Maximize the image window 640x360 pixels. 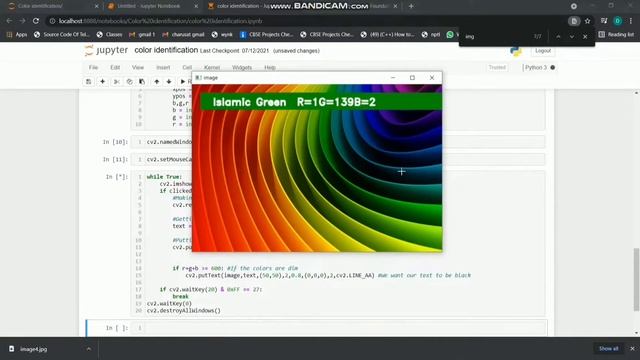click(x=412, y=78)
